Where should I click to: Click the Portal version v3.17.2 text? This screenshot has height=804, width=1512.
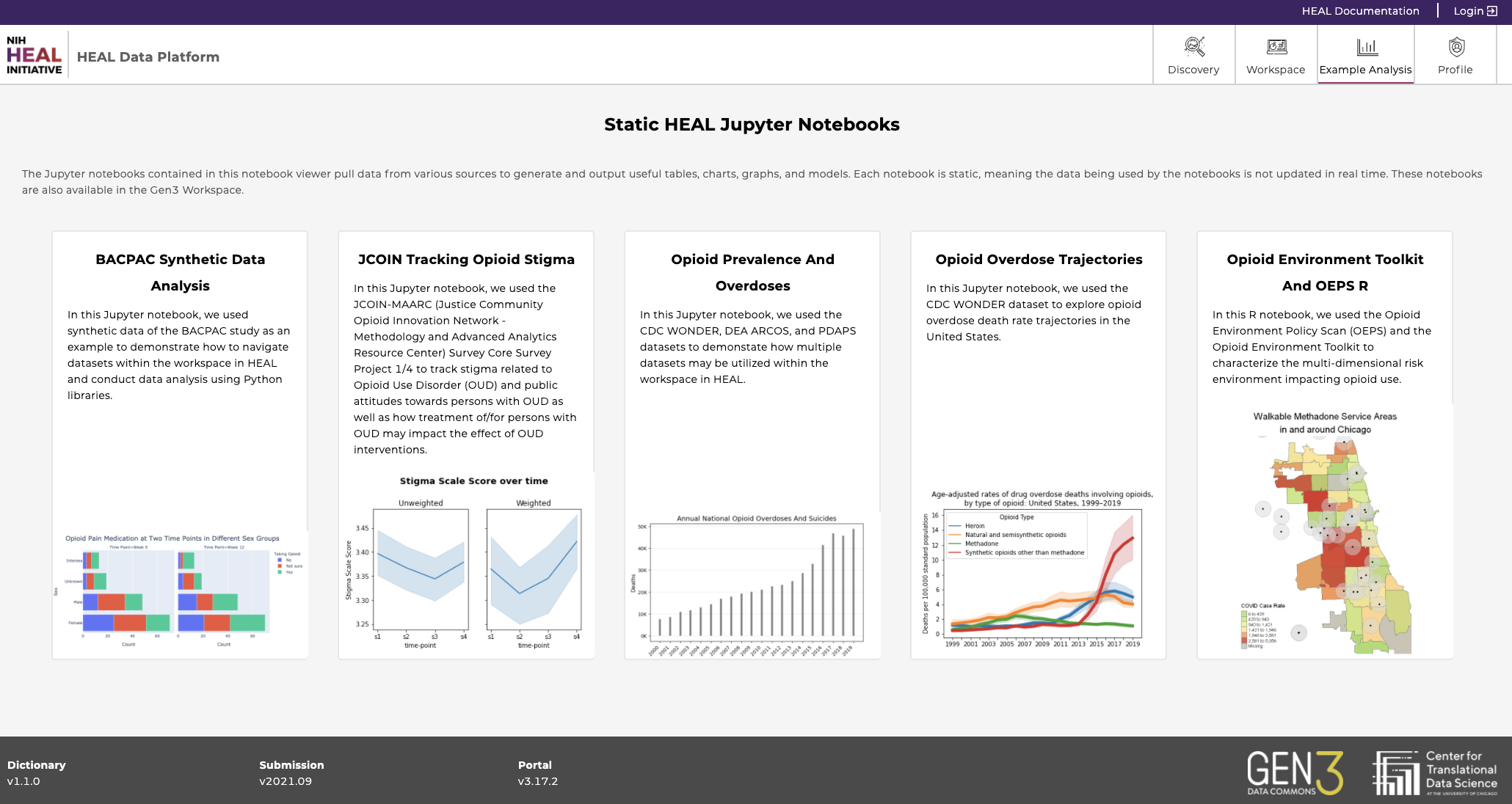click(x=538, y=781)
